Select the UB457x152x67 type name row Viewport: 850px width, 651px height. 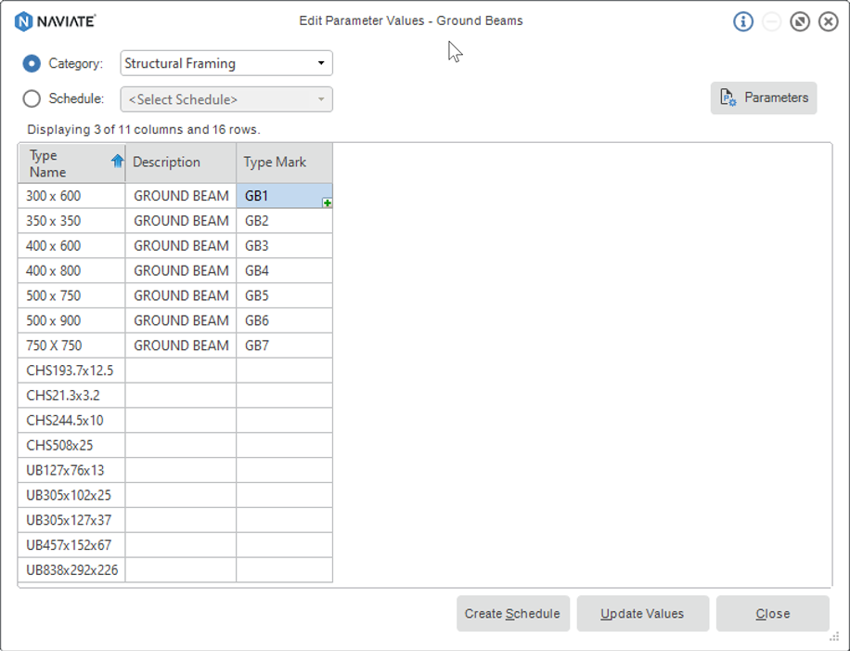pyautogui.click(x=71, y=546)
